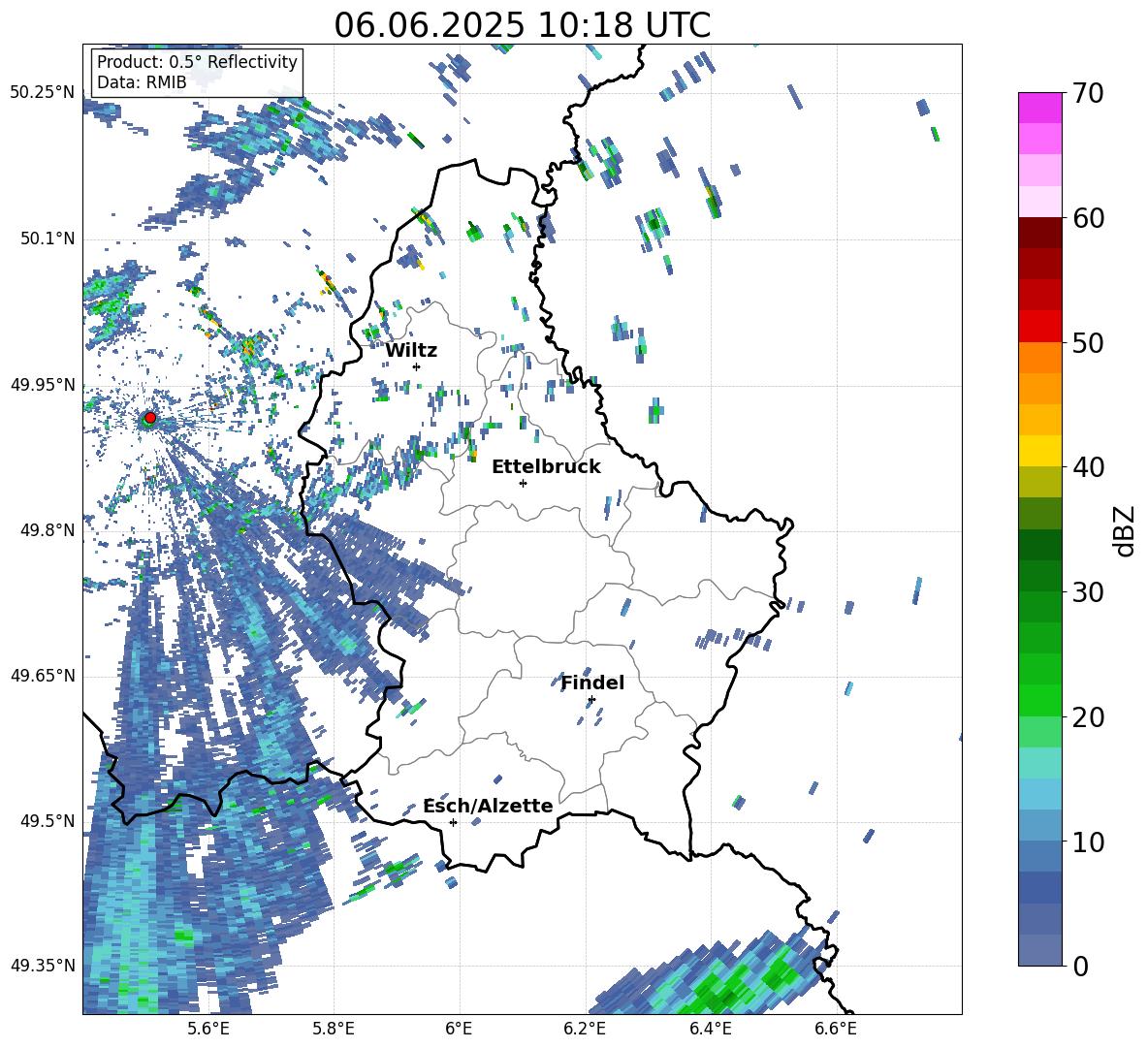Click the 50.25°N latitude label
The width and height of the screenshot is (1148, 1048).
coord(43,93)
